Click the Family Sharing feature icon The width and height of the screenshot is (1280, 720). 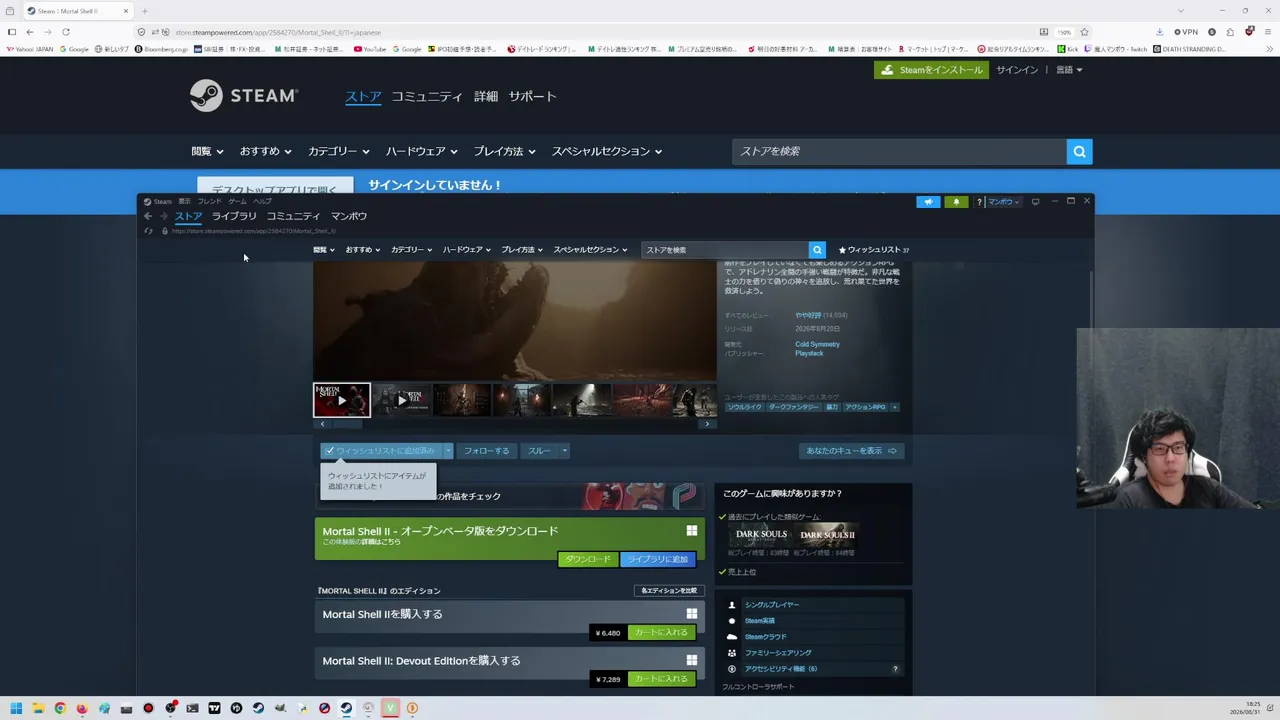(x=732, y=653)
